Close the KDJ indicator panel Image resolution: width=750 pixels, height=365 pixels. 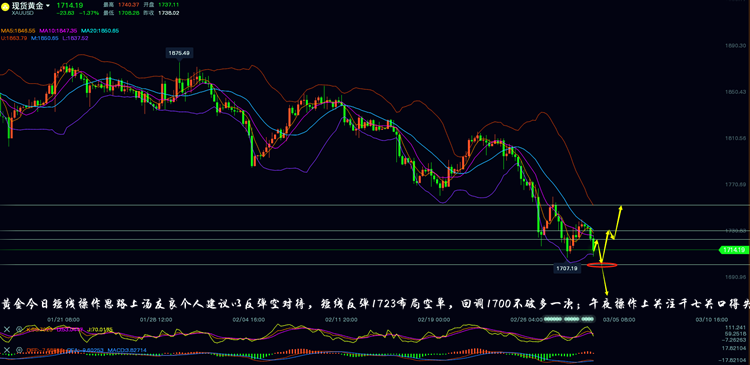point(7,329)
